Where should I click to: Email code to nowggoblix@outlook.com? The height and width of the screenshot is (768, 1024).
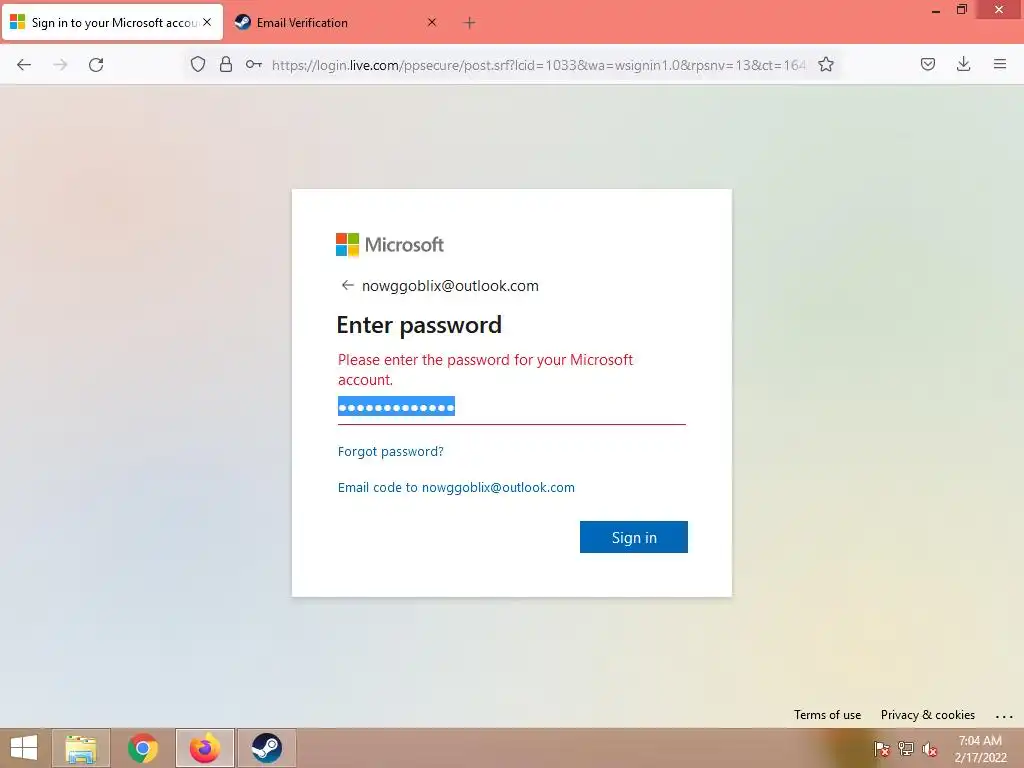click(x=456, y=487)
